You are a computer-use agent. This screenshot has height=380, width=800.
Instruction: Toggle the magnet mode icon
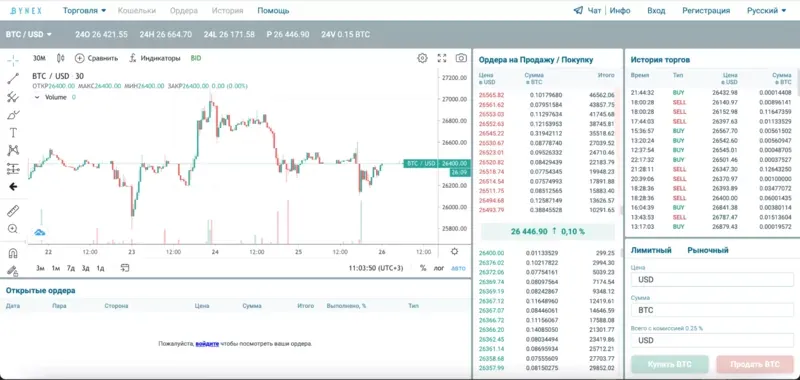tap(13, 253)
